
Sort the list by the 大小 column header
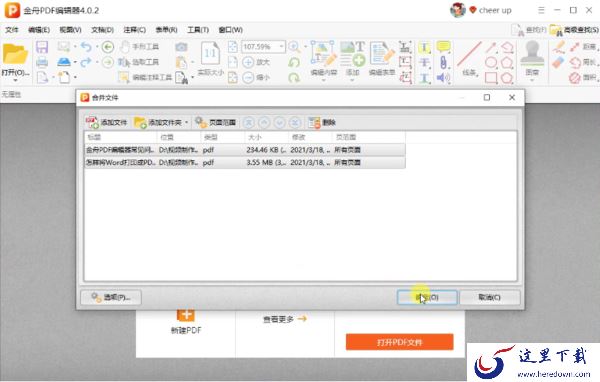[266, 137]
